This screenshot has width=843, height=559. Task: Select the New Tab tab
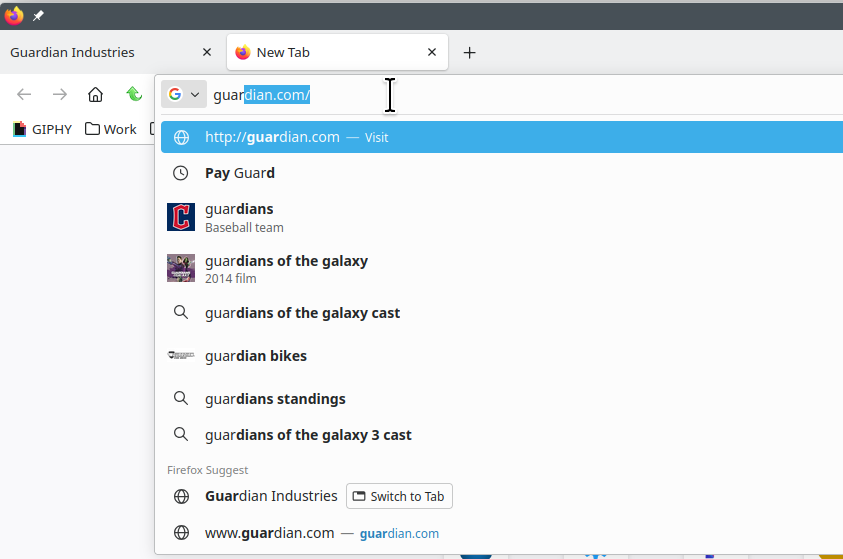click(x=320, y=53)
